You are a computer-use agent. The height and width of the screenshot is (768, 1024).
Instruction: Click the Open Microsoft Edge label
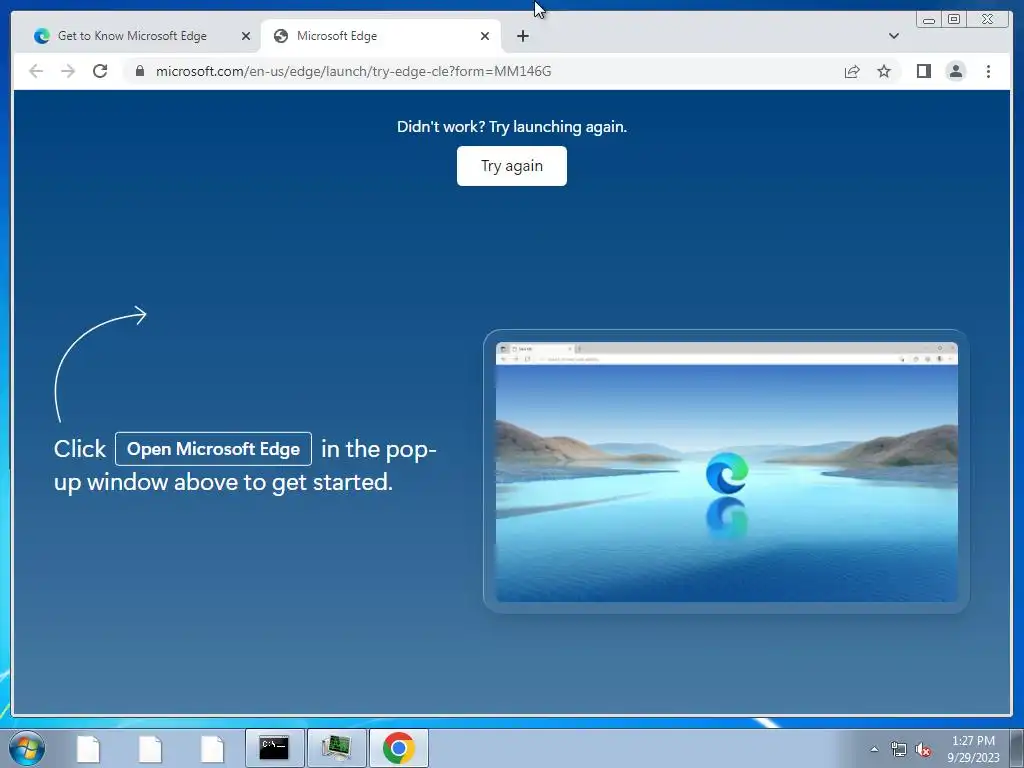pos(213,449)
